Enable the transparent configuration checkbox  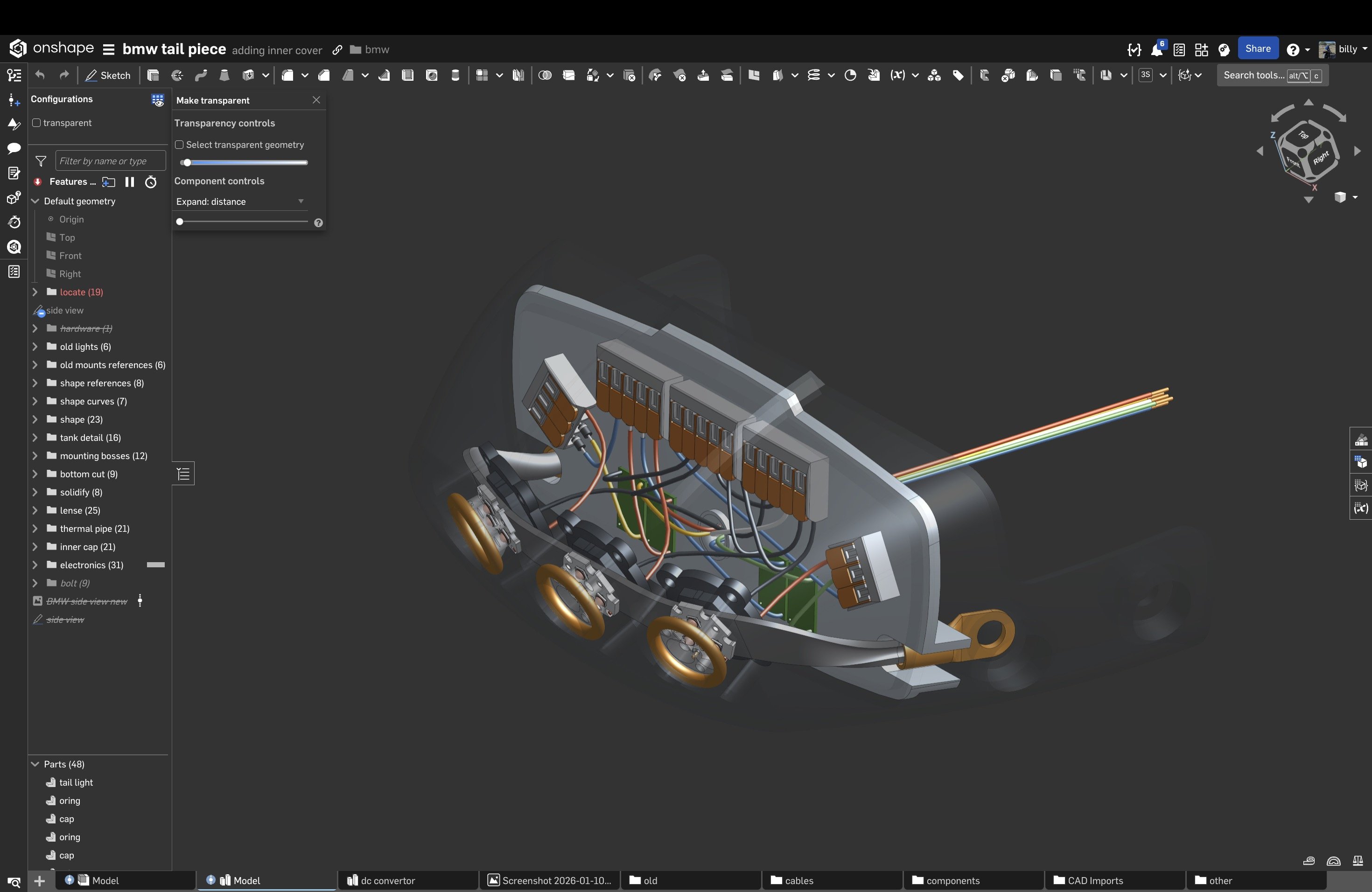(x=36, y=123)
